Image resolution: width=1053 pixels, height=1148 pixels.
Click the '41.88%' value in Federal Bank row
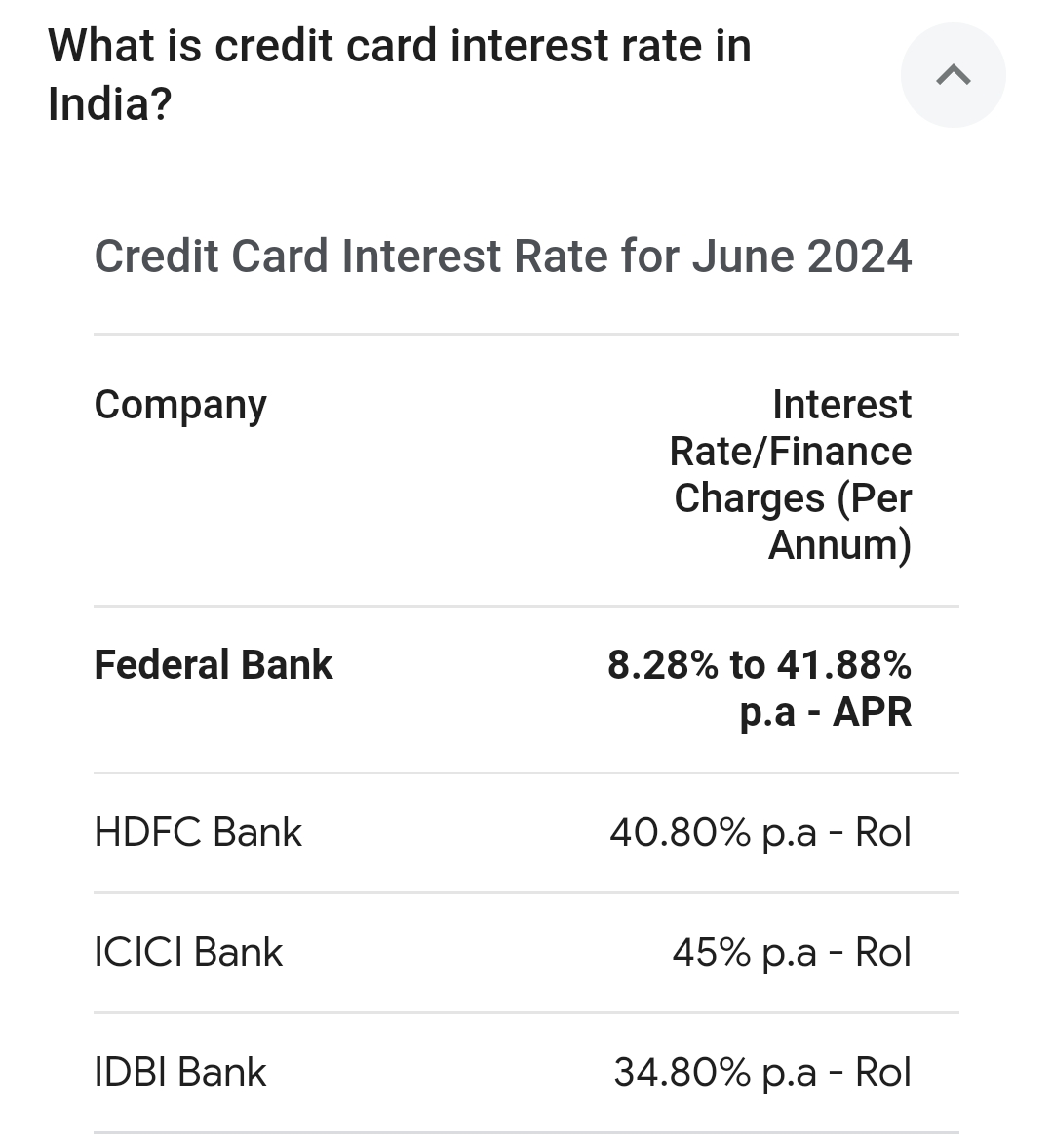844,665
